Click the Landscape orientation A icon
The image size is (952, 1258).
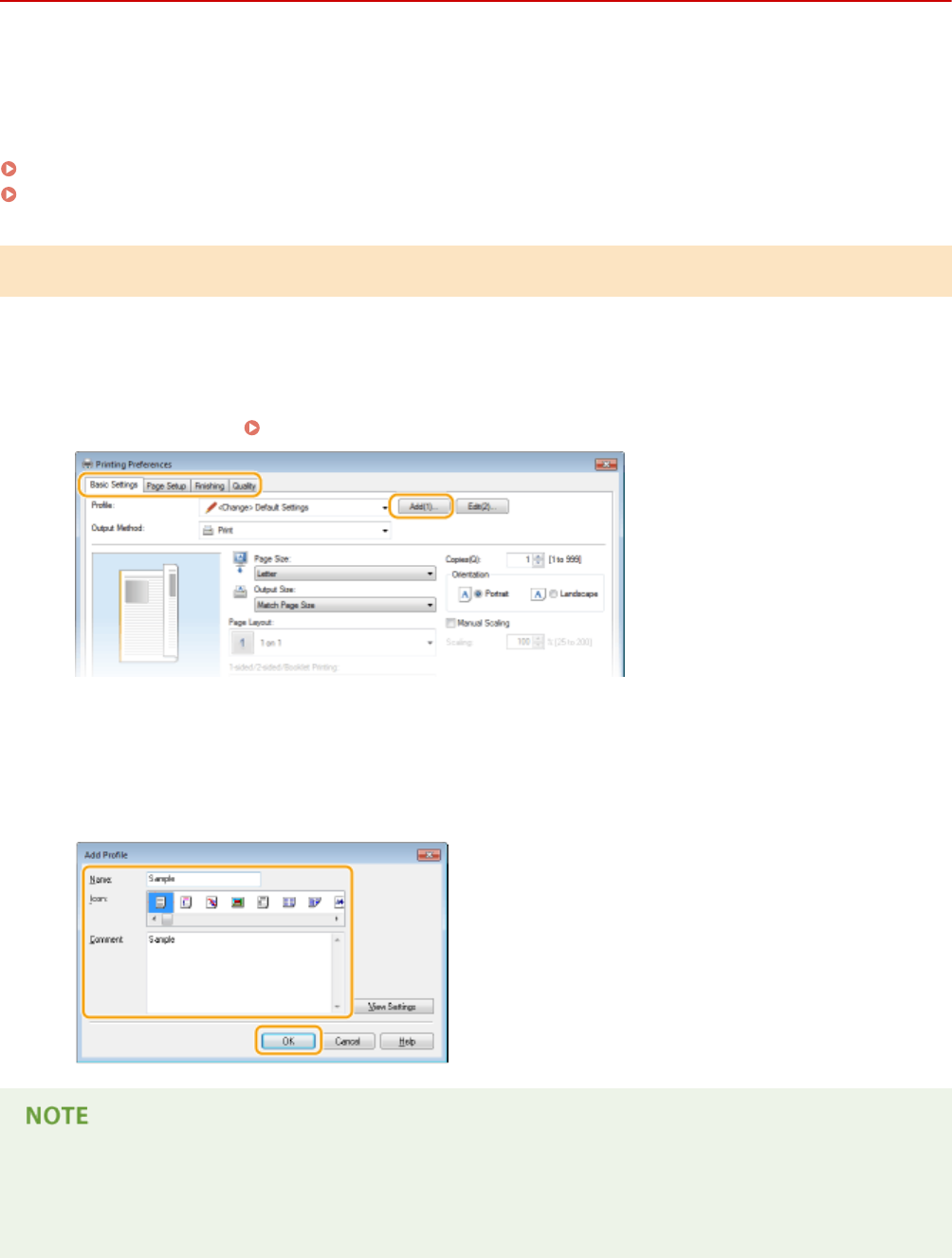click(538, 594)
